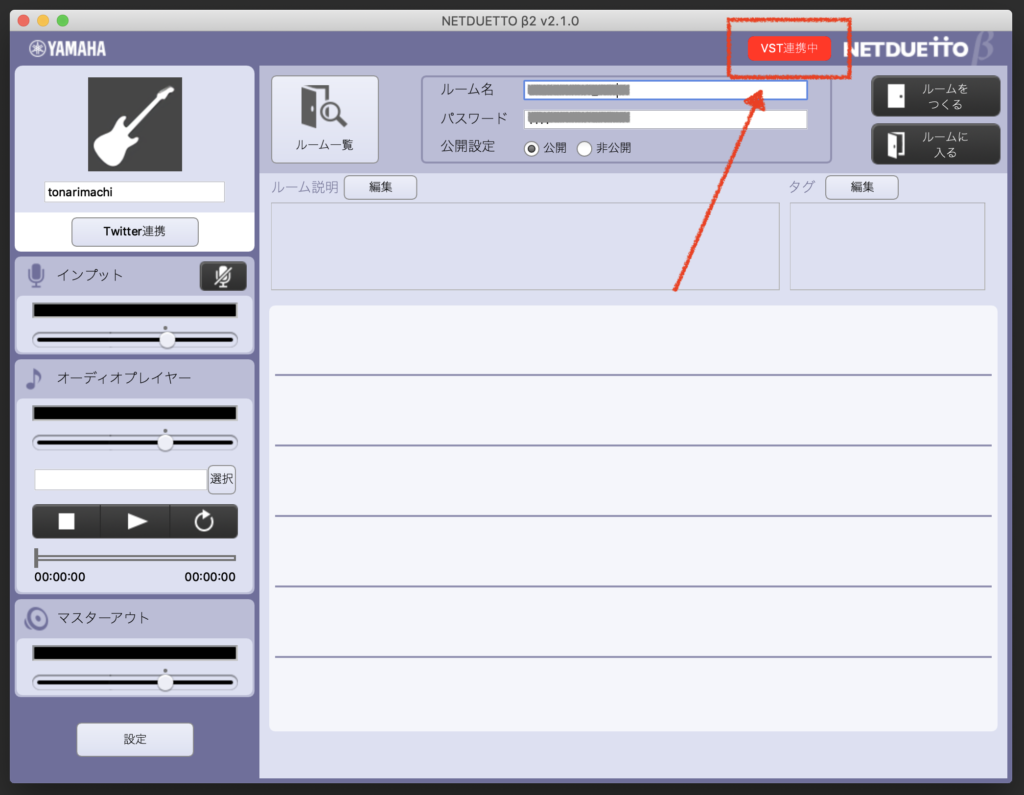Click the tag text area
The image size is (1024, 795).
pos(887,246)
